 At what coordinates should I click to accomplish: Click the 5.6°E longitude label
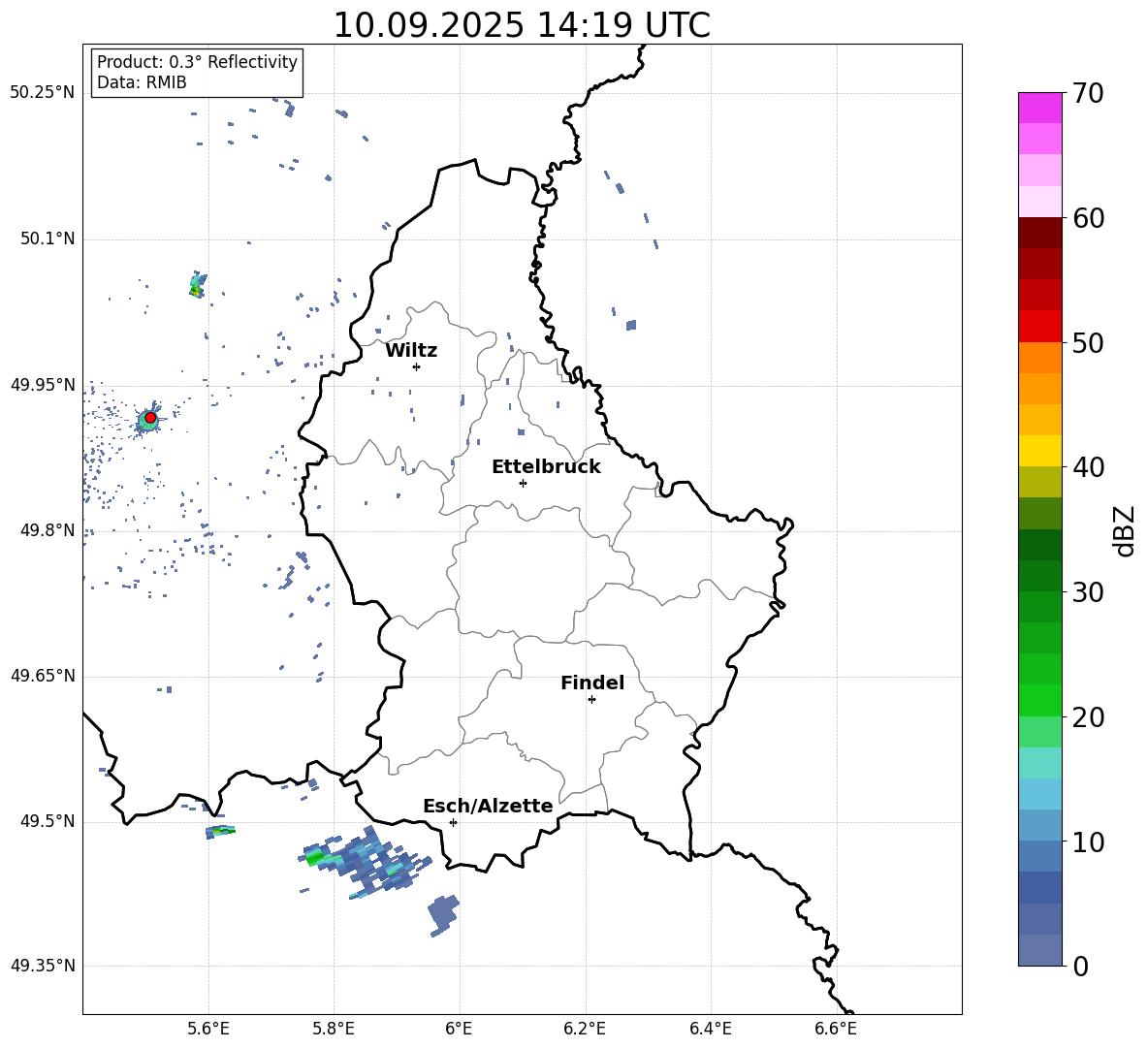208,1029
